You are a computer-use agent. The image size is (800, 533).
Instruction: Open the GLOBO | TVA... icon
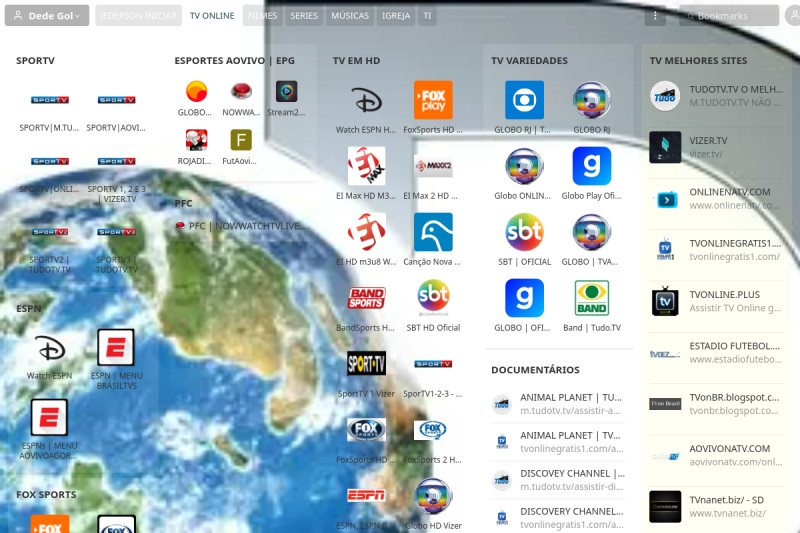(591, 232)
